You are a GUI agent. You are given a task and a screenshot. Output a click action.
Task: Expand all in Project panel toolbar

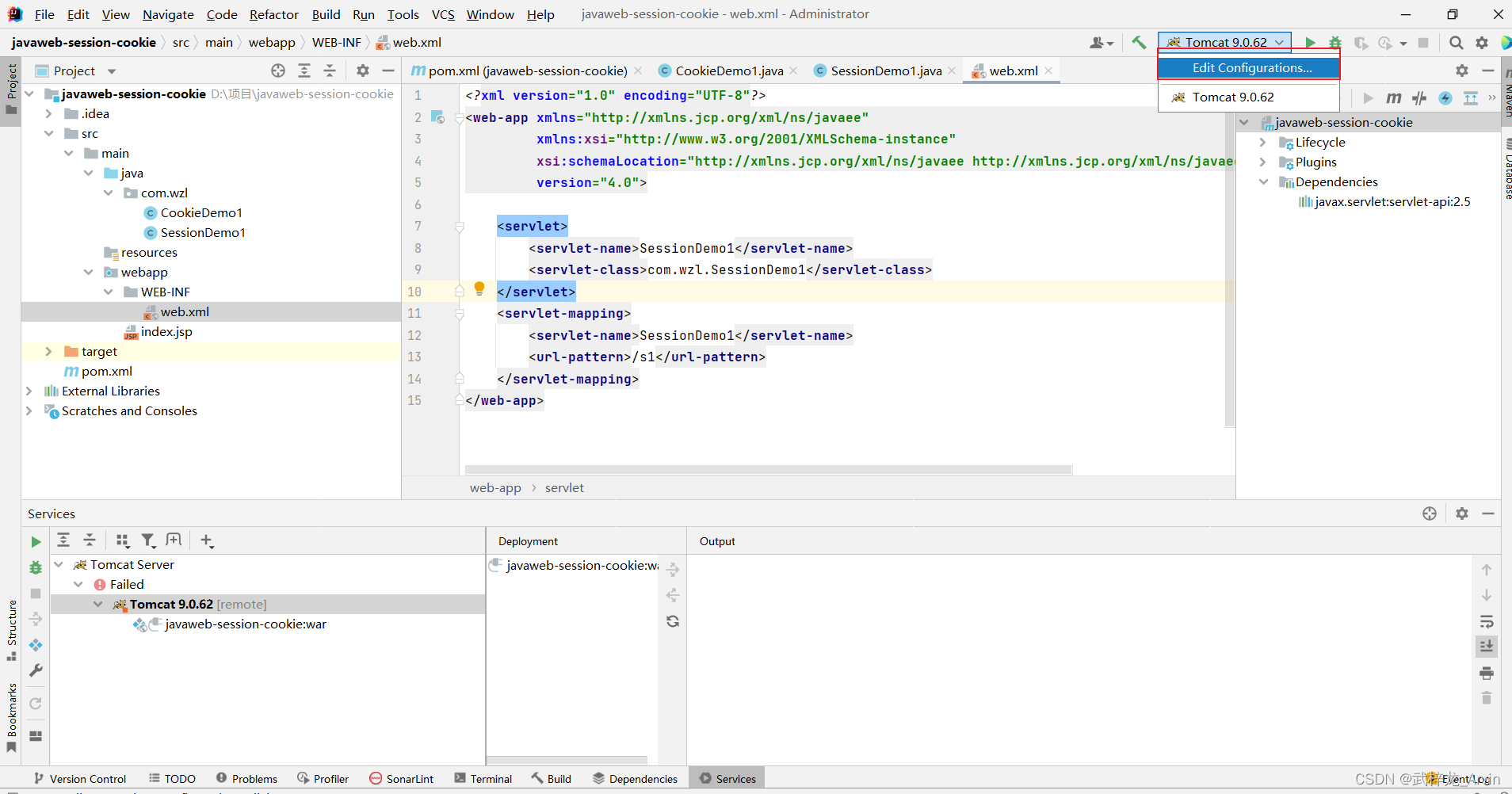click(x=304, y=71)
